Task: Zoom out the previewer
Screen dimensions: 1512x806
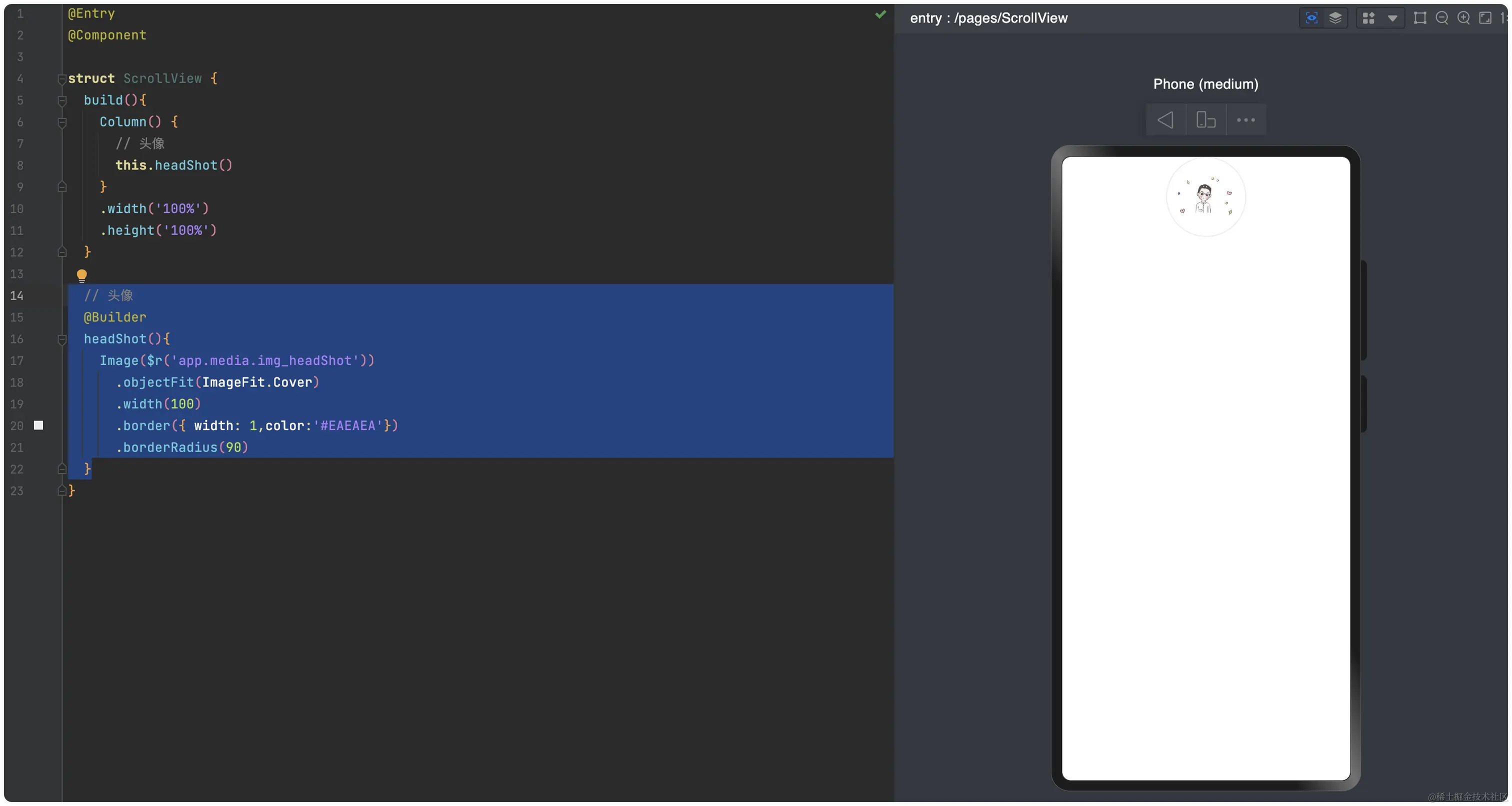Action: 1441,18
